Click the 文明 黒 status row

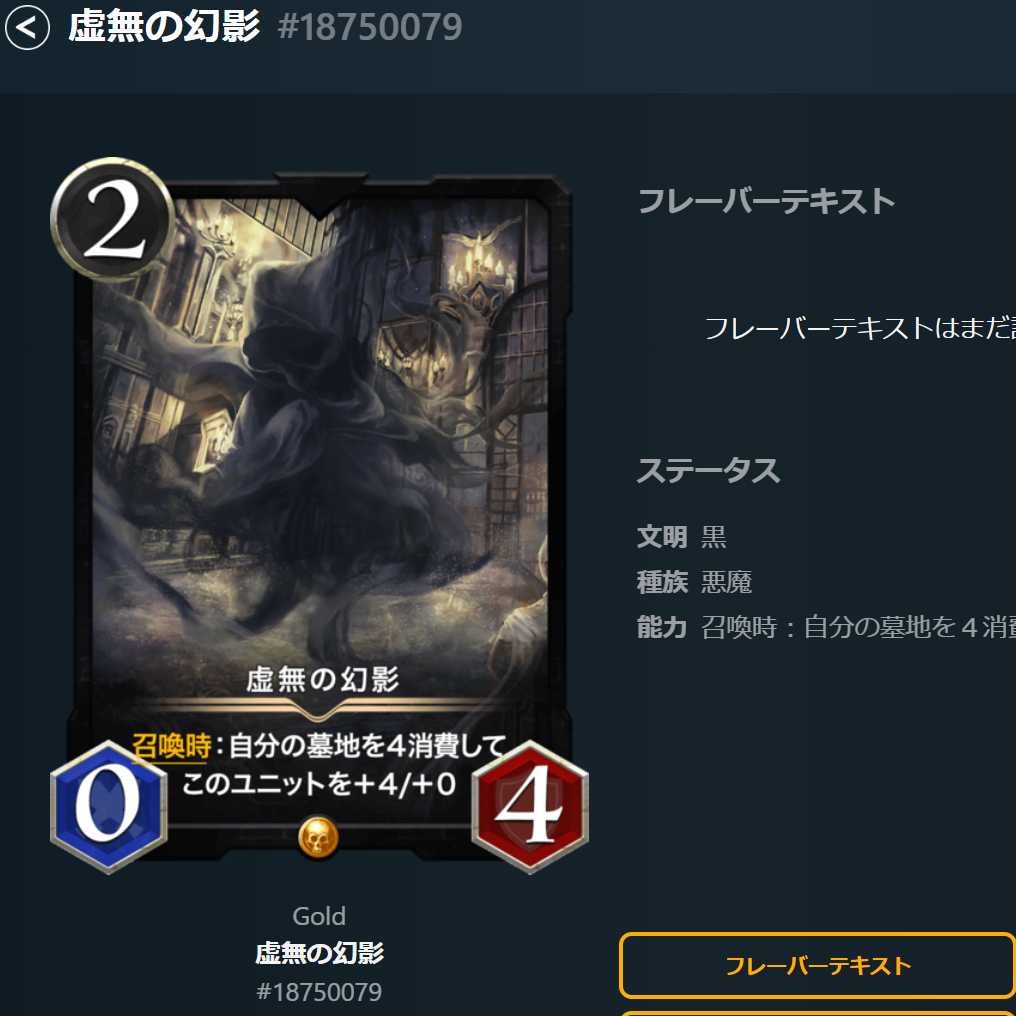click(x=682, y=537)
